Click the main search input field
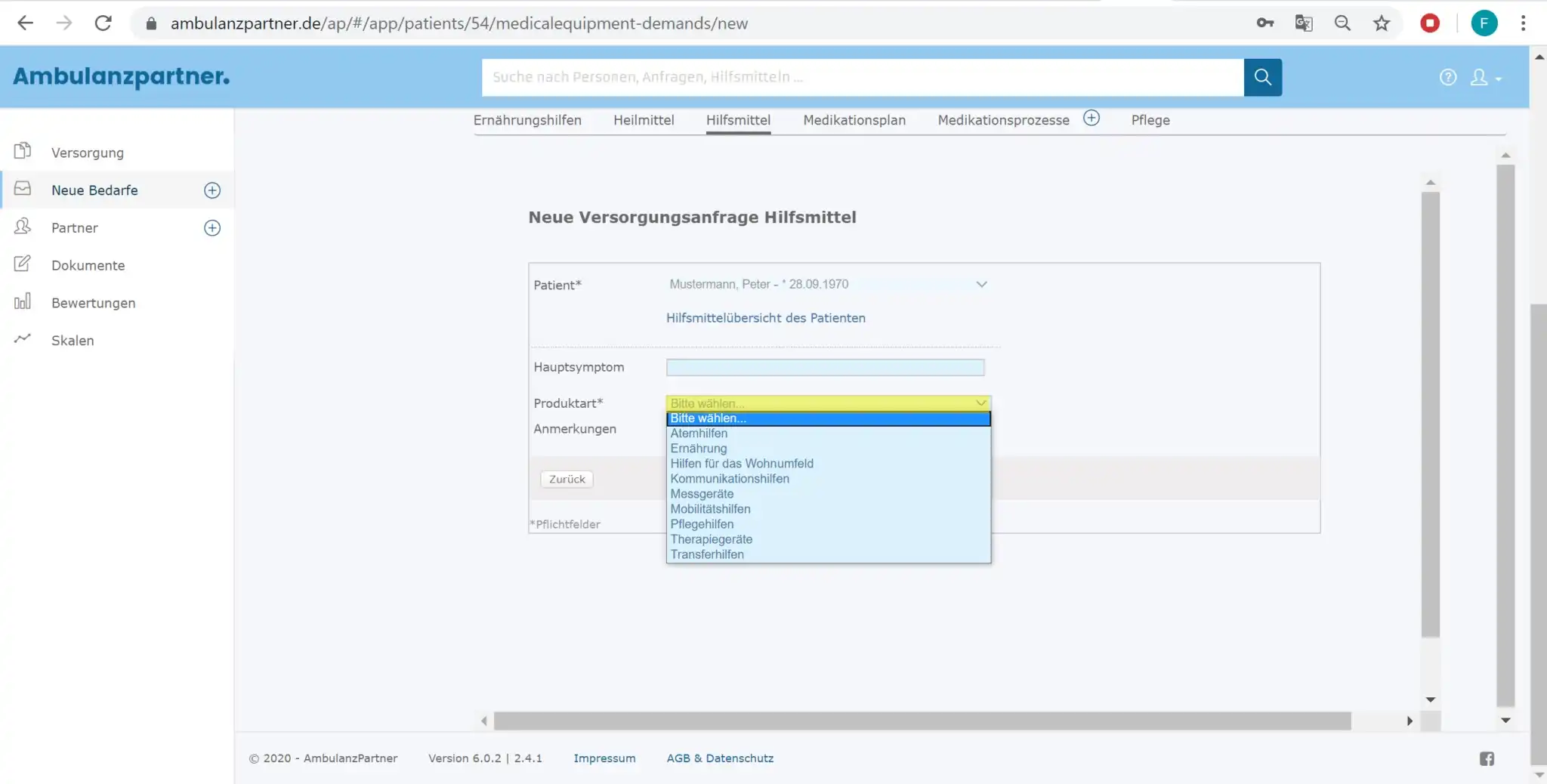 pyautogui.click(x=863, y=77)
